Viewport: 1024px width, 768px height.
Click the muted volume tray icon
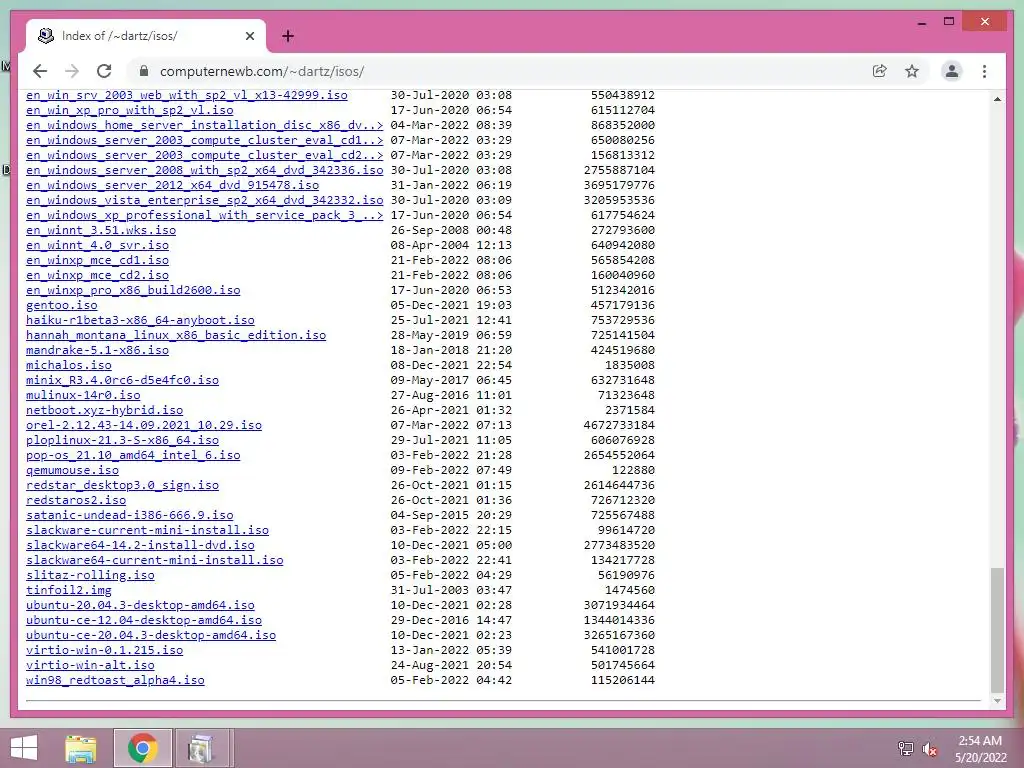point(929,748)
